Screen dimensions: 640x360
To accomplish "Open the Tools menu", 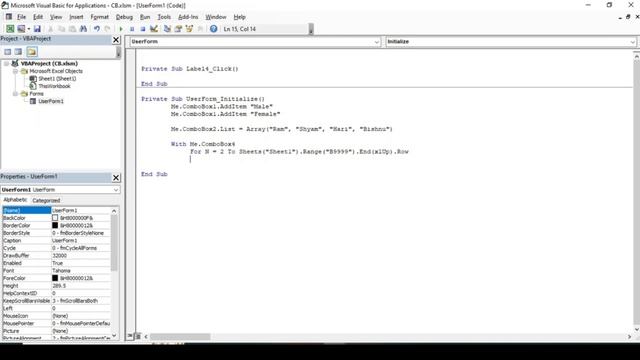I will click(164, 17).
